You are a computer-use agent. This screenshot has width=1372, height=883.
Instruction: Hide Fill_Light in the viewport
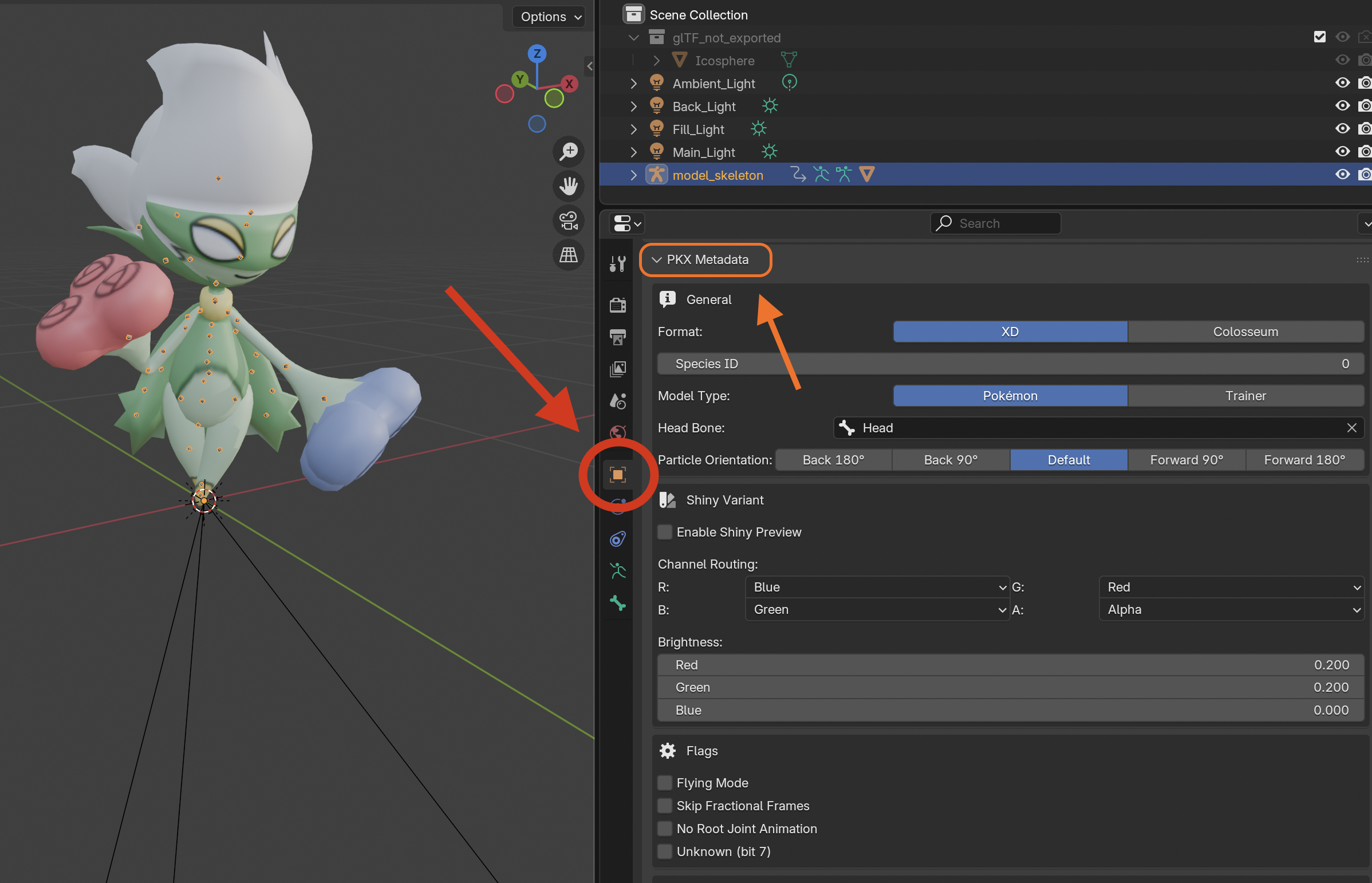pyautogui.click(x=1342, y=128)
